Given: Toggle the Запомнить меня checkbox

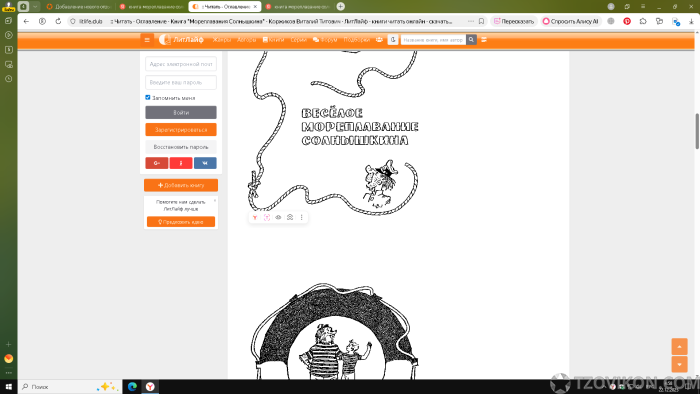Looking at the screenshot, I should click(148, 97).
